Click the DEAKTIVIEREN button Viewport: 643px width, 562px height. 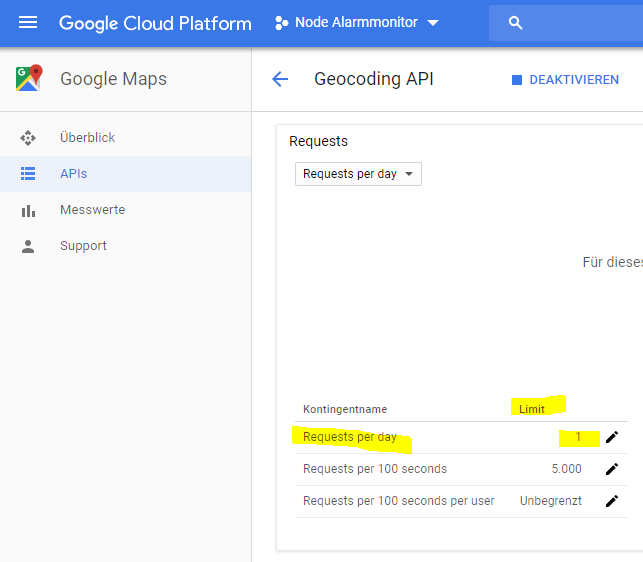(565, 80)
